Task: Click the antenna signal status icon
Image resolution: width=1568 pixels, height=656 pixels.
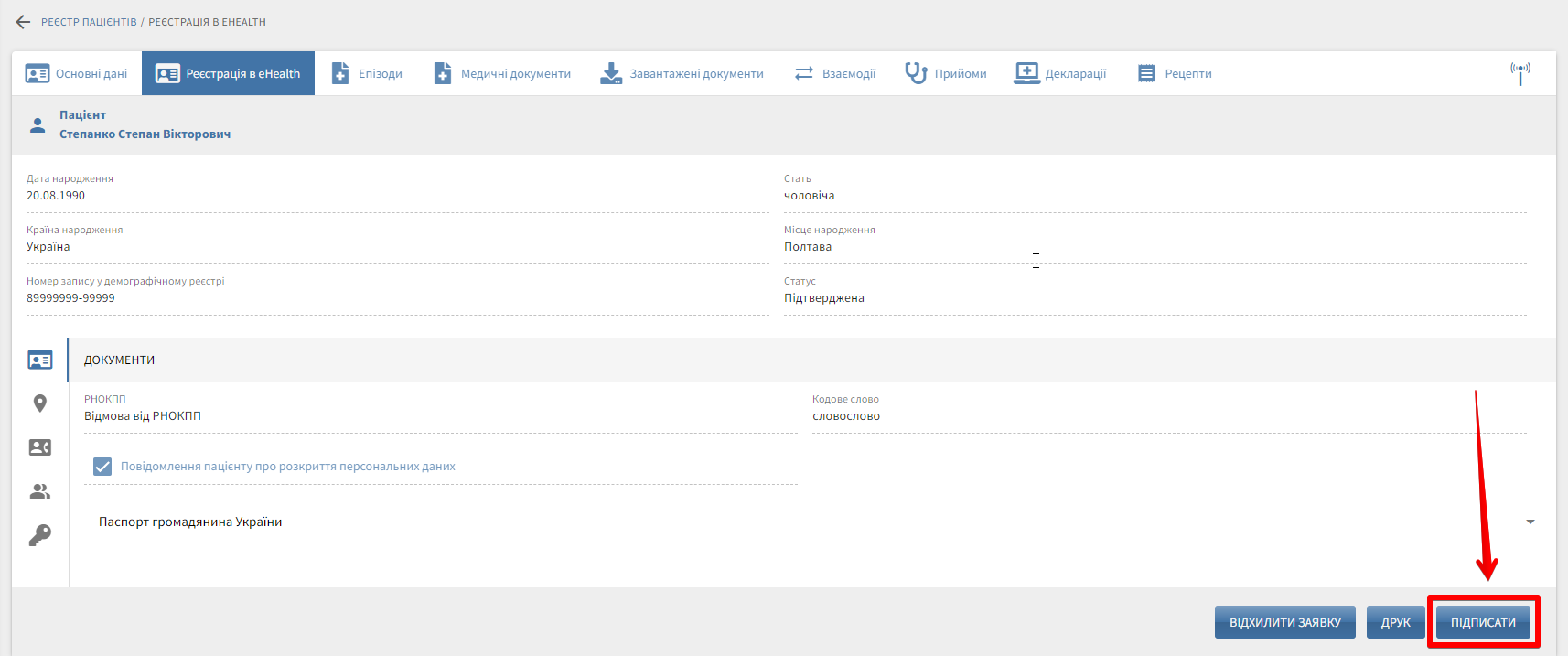Action: pyautogui.click(x=1520, y=73)
